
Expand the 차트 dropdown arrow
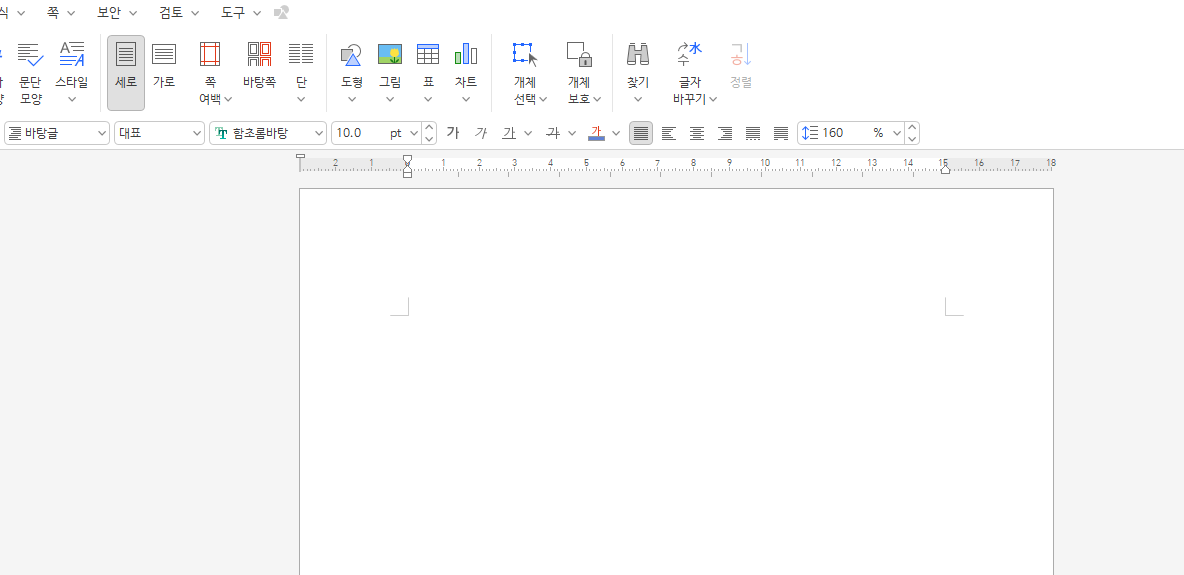tap(466, 99)
